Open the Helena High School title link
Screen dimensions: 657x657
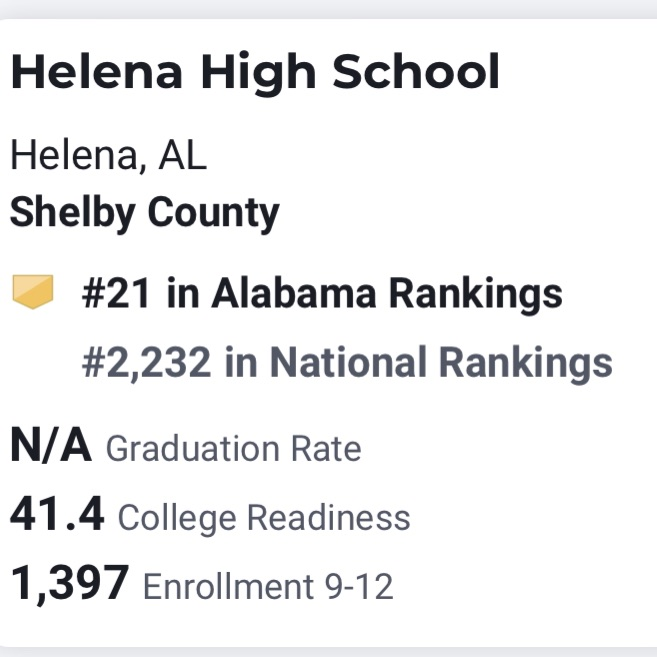coord(255,72)
